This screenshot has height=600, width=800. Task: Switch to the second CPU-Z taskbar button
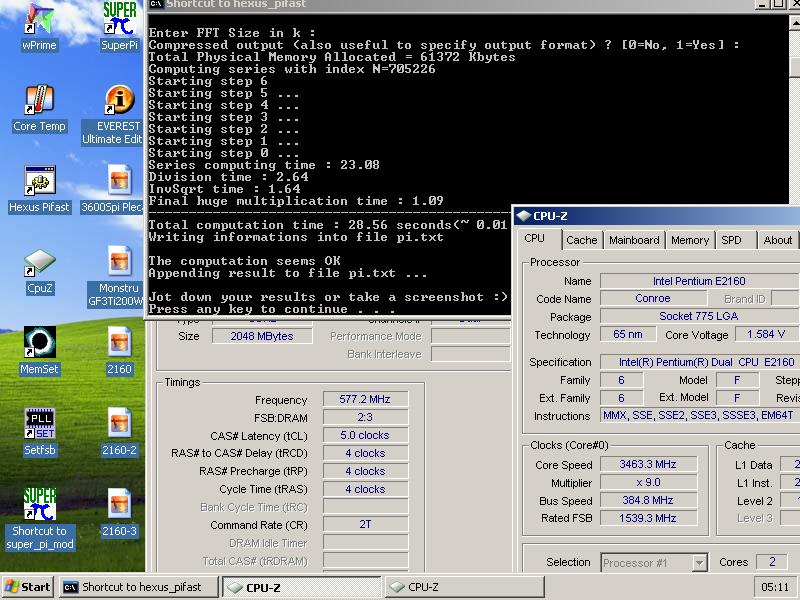[x=464, y=587]
